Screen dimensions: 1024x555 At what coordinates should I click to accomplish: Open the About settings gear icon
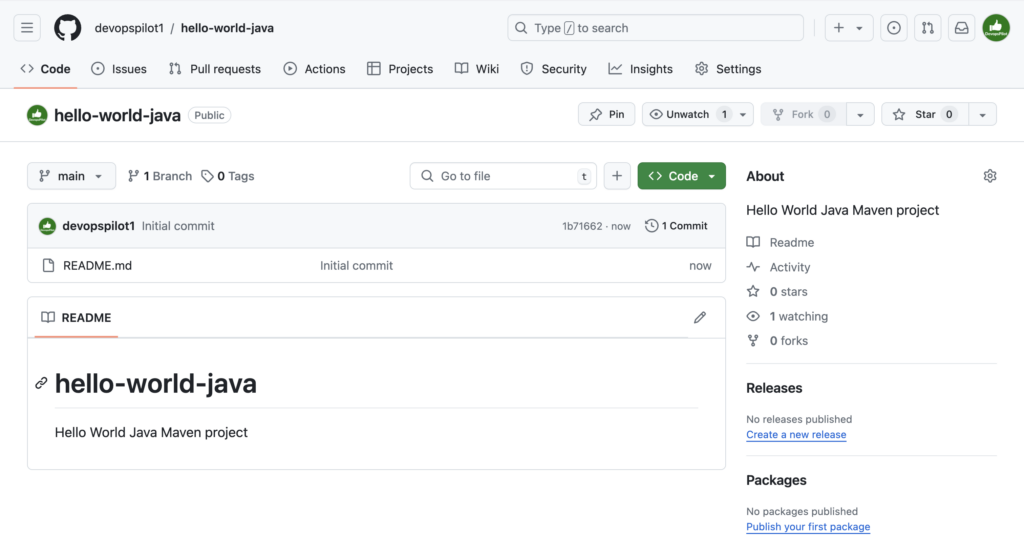tap(989, 176)
